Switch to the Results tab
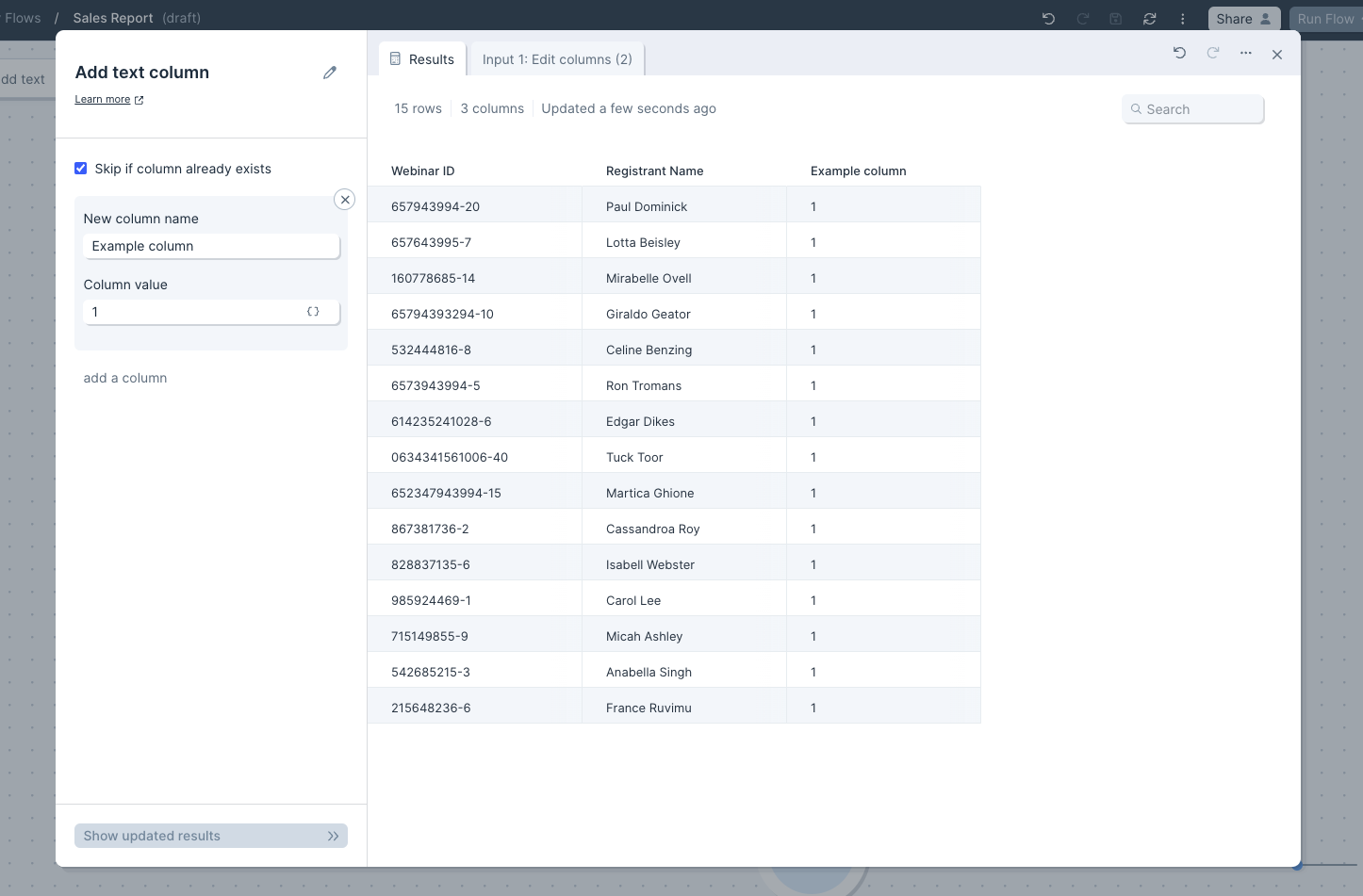The image size is (1363, 896). coord(422,59)
